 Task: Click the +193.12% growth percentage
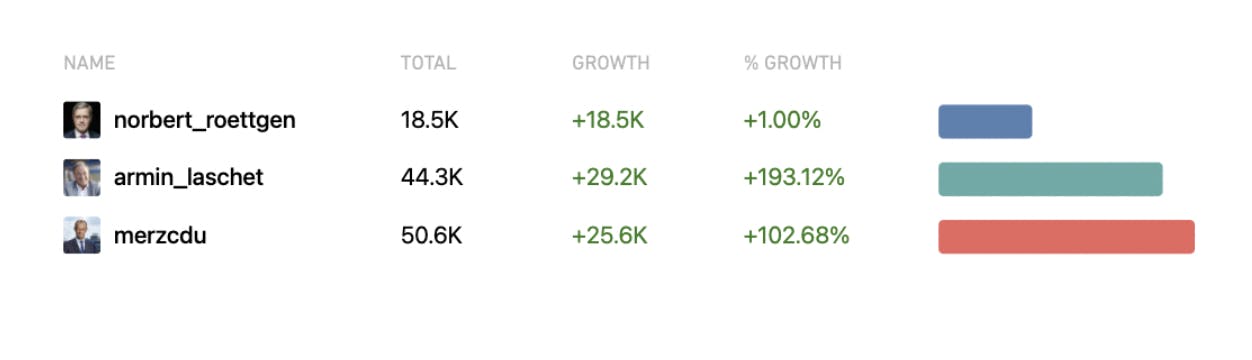coord(794,178)
